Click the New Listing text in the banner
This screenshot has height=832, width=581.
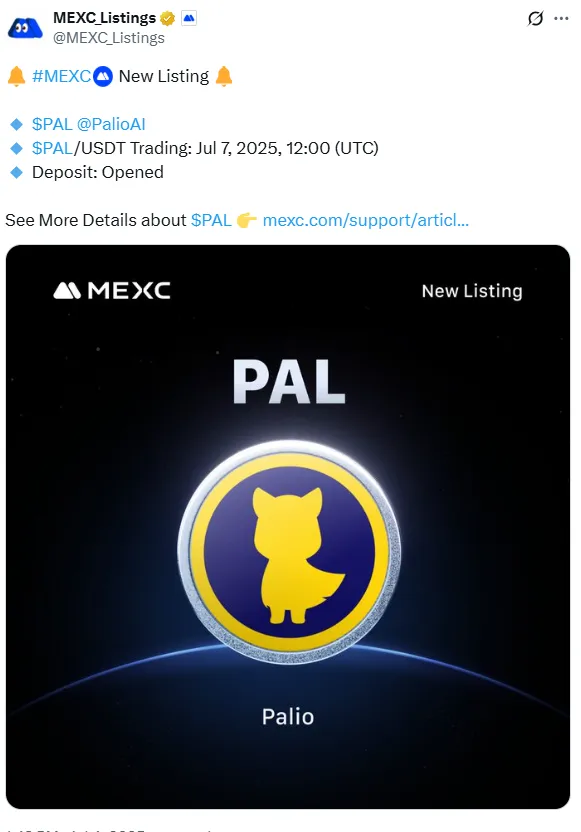pos(472,291)
